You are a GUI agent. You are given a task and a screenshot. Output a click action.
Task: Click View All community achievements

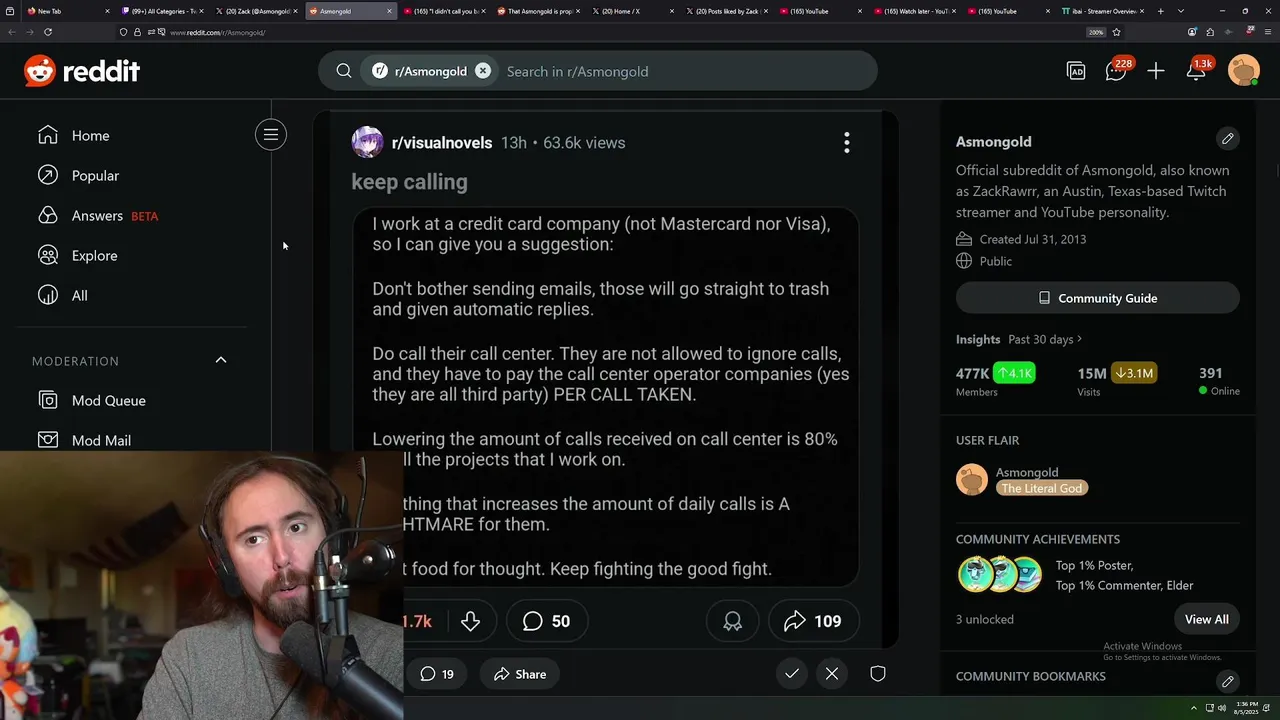tap(1207, 619)
